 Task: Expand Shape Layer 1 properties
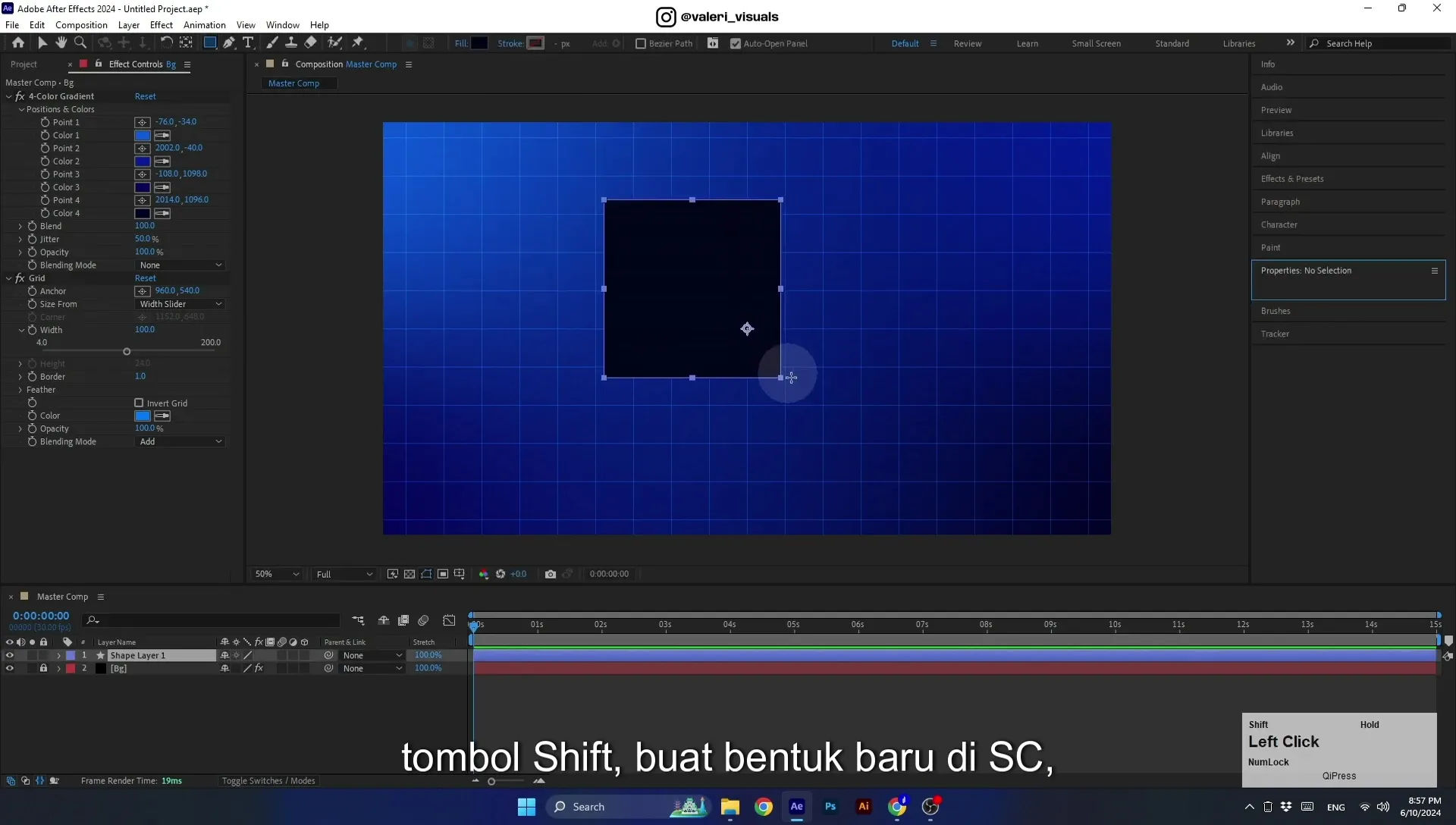click(x=58, y=656)
